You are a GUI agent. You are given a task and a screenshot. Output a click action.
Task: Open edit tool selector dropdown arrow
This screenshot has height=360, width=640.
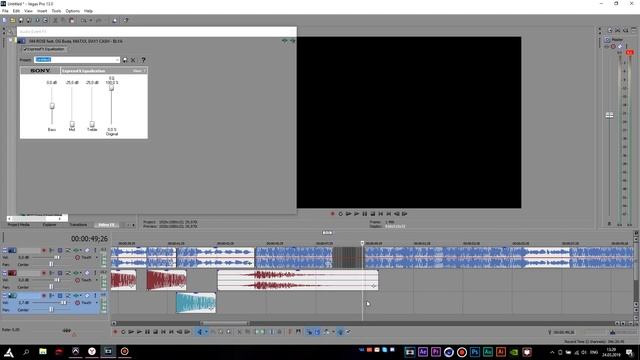point(206,332)
